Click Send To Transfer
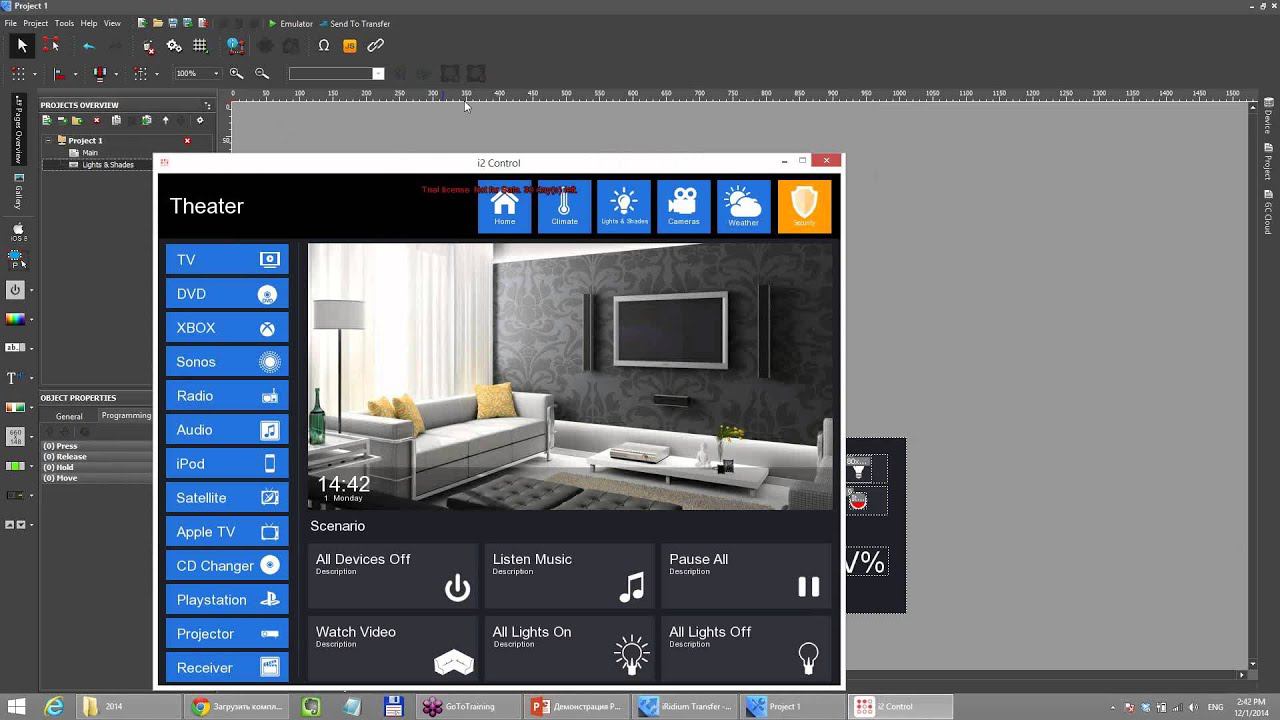 click(x=354, y=23)
